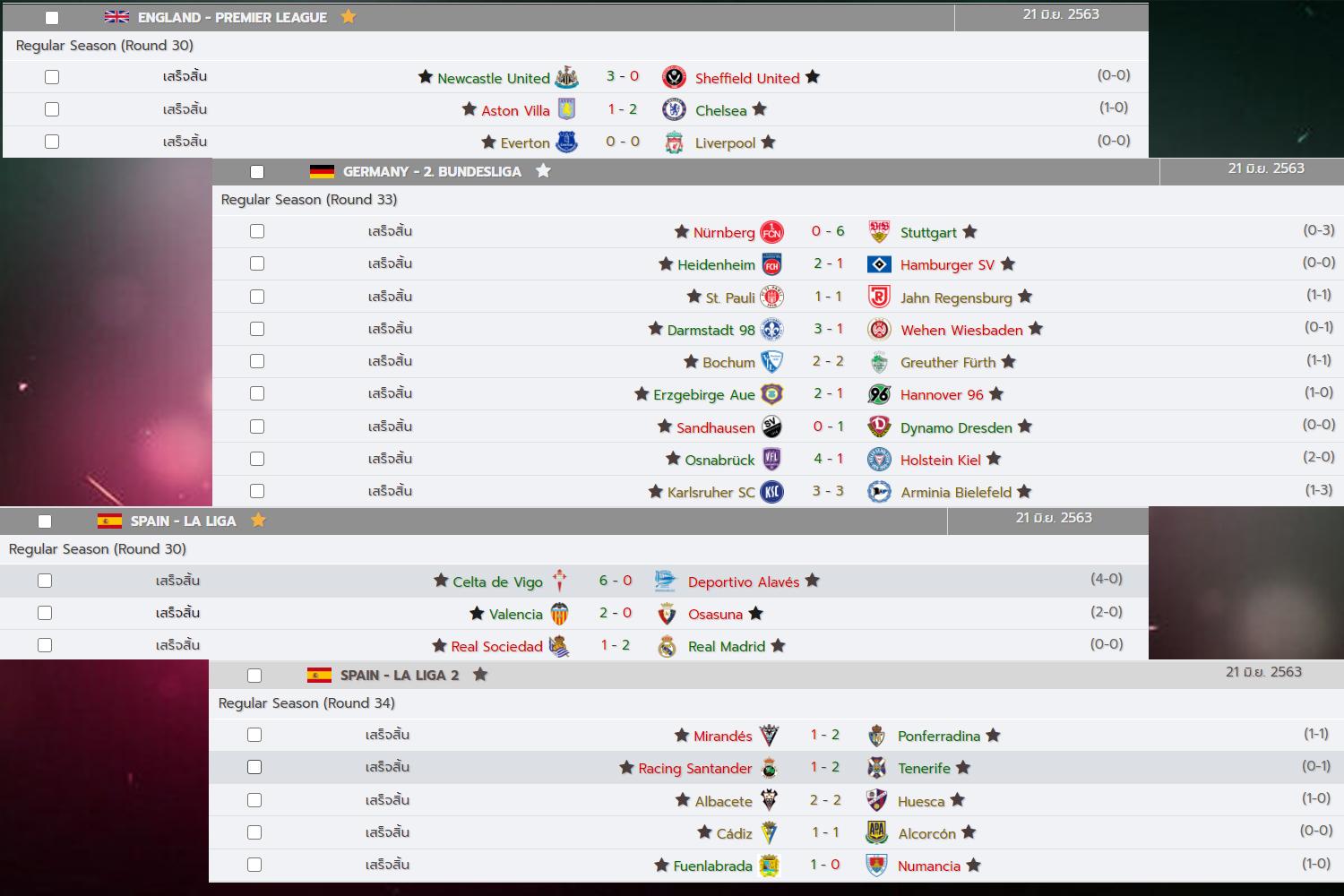Open the Spain - La Liga 2 league link
The image size is (1344, 896).
click(x=399, y=676)
